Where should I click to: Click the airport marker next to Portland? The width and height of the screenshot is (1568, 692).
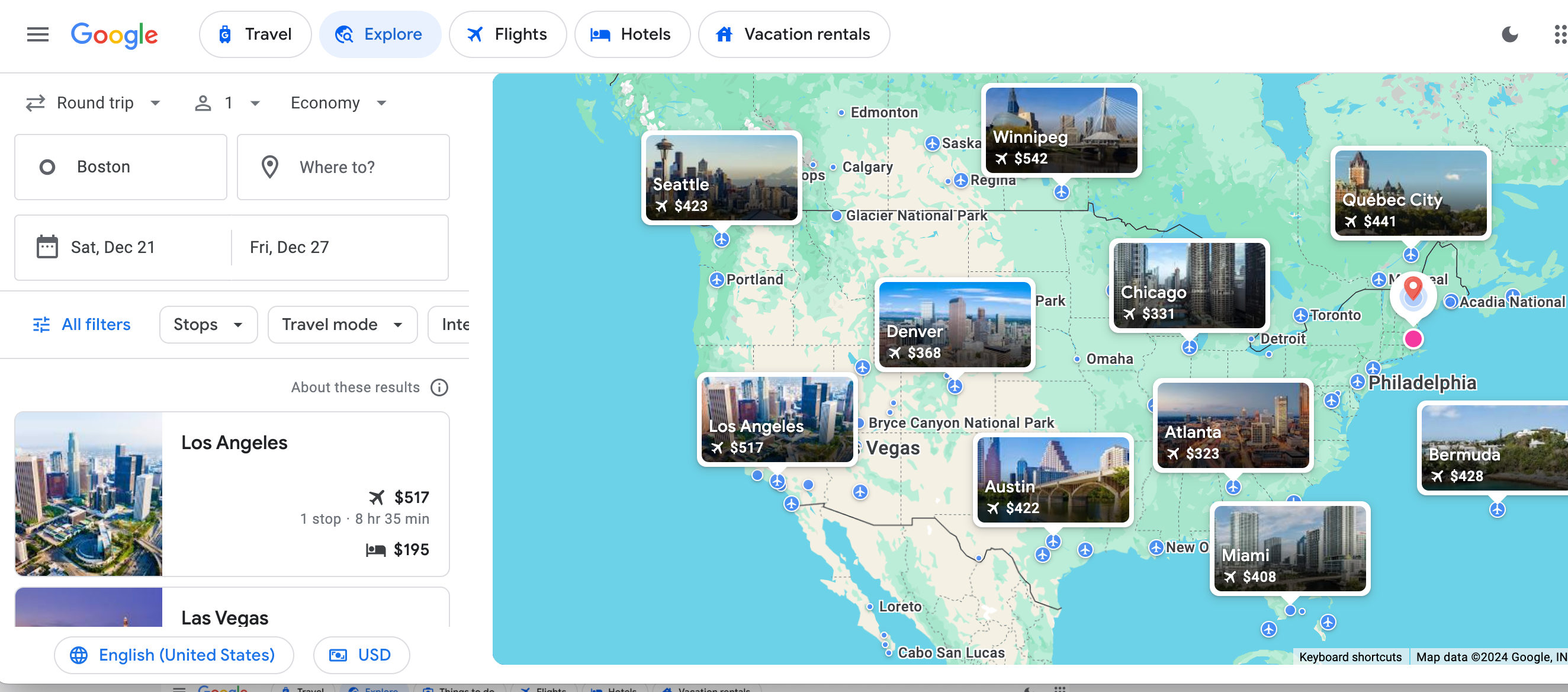pyautogui.click(x=716, y=280)
